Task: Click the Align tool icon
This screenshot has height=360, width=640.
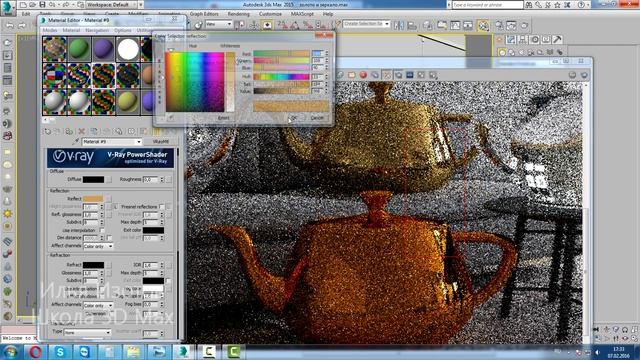Action: [411, 25]
